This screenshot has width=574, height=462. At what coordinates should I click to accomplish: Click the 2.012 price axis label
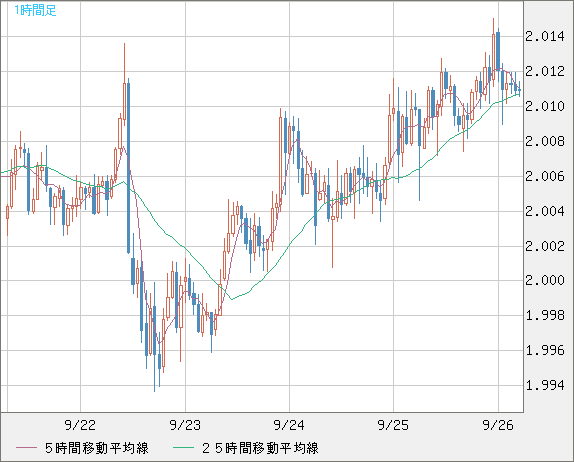click(545, 71)
